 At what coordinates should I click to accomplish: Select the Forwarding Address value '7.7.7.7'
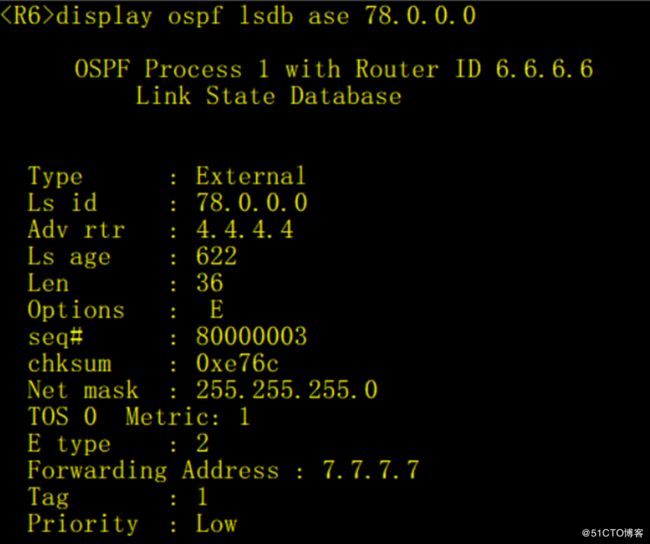point(371,470)
